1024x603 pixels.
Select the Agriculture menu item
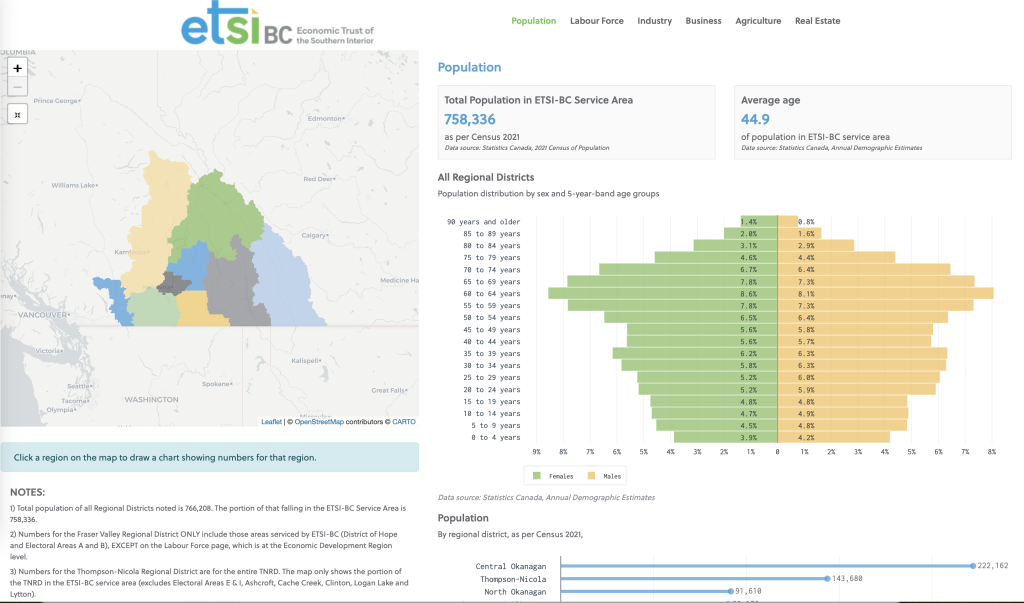(758, 21)
